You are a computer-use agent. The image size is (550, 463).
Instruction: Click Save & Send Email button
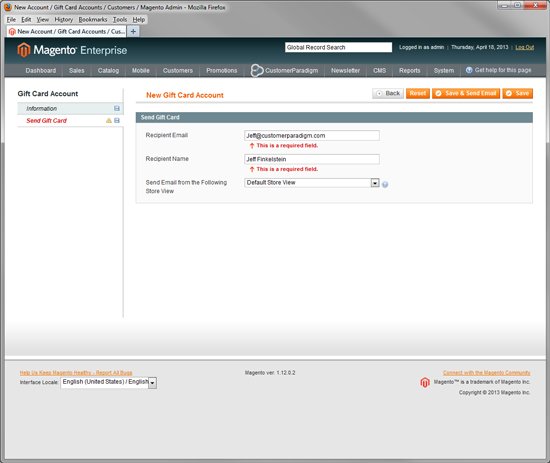click(x=466, y=93)
